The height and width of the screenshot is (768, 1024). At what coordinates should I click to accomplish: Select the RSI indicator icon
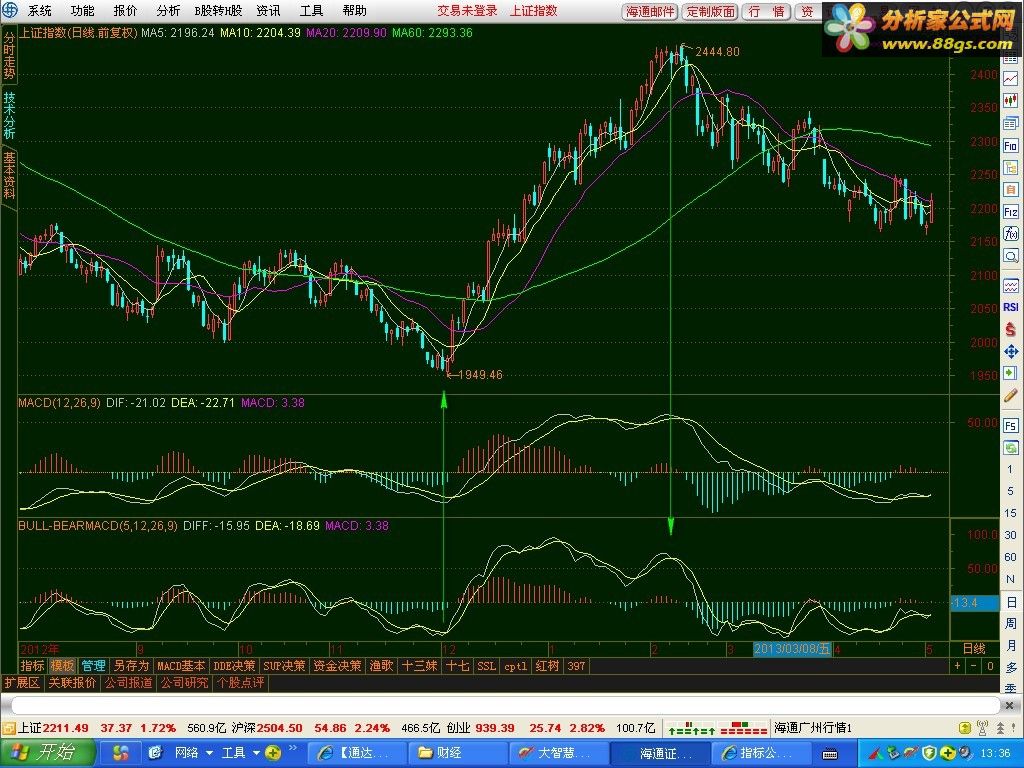tap(1010, 307)
